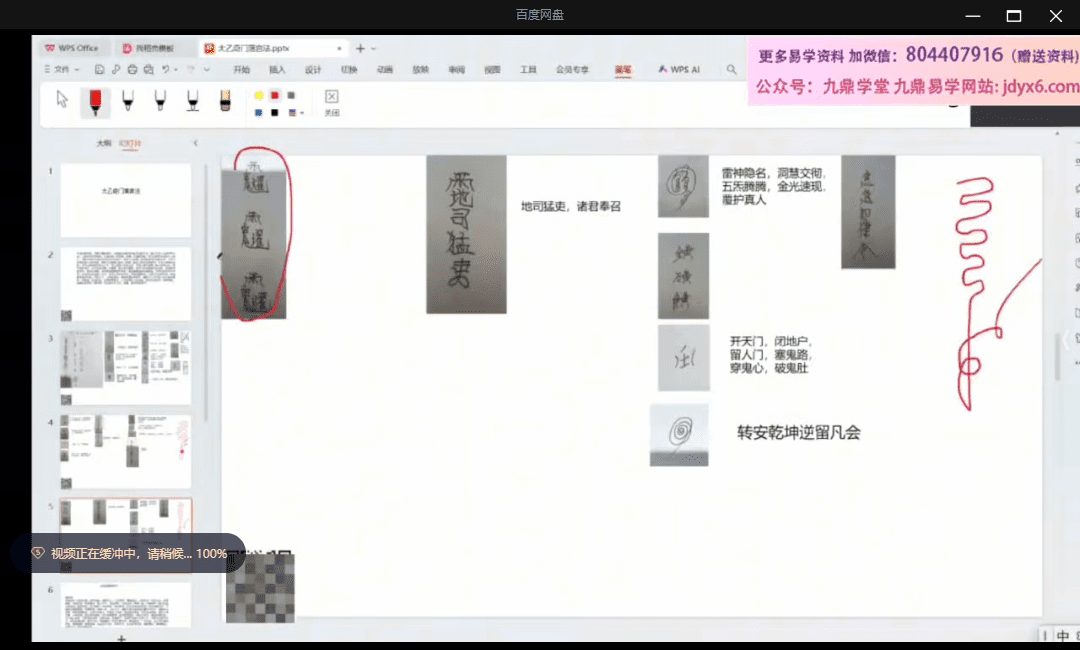Select the arrow cursor tool

pos(62,100)
